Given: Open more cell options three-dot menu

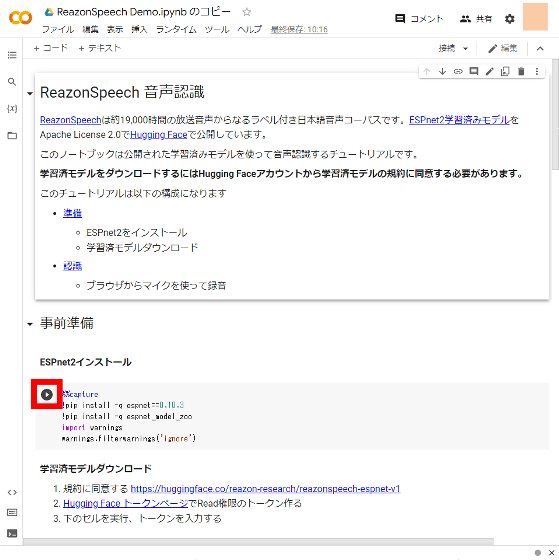Looking at the screenshot, I should tap(537, 71).
